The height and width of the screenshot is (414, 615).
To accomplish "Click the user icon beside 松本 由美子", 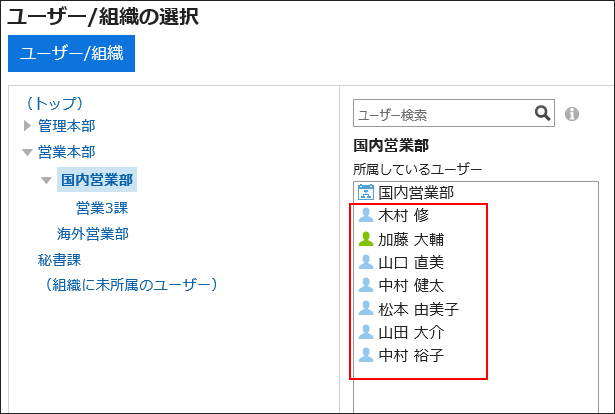I will [x=366, y=309].
